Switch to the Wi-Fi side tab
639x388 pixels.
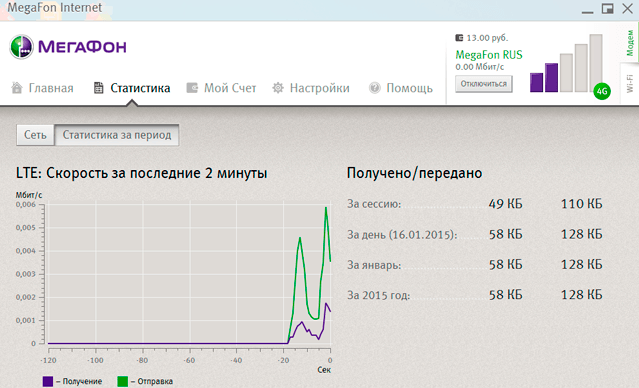[630, 83]
